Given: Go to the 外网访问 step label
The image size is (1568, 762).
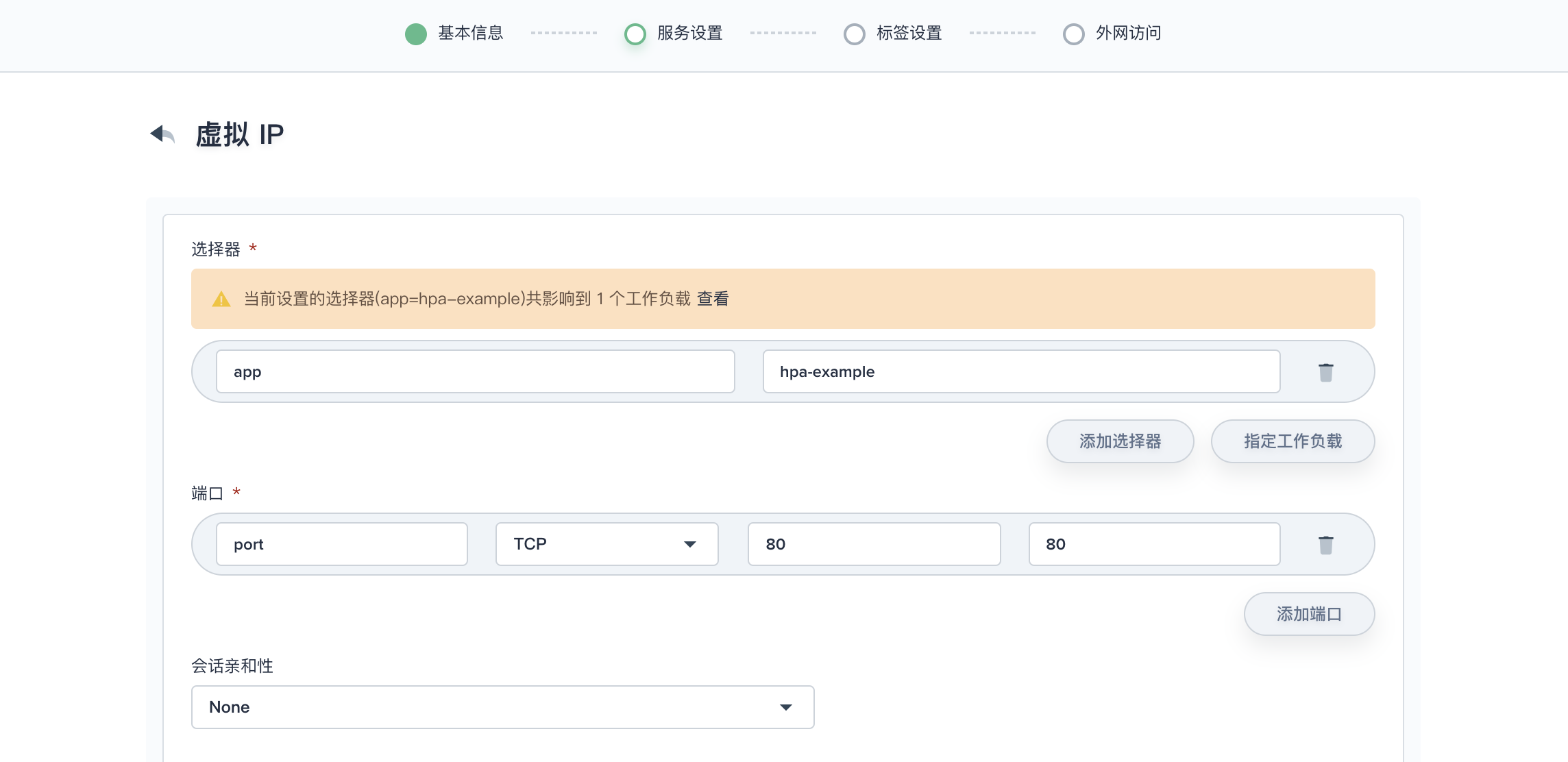Looking at the screenshot, I should 1129,33.
